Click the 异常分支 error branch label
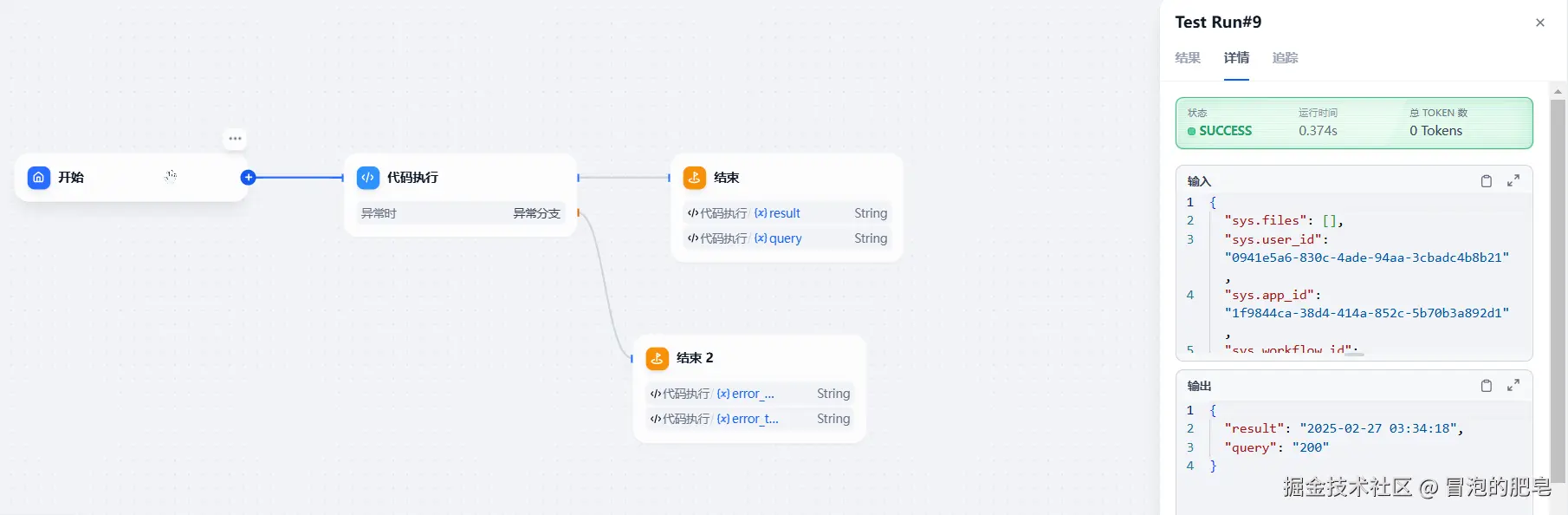This screenshot has width=1568, height=515. tap(537, 213)
